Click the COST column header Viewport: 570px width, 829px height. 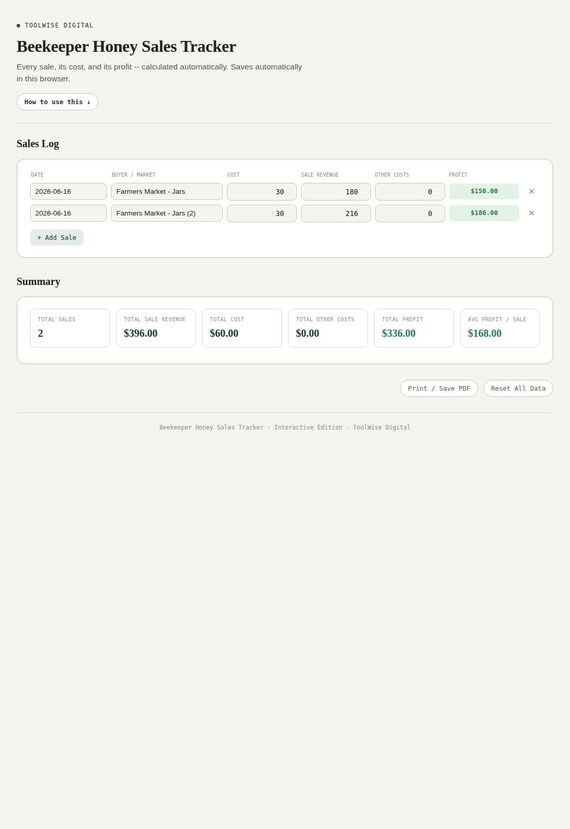[234, 174]
